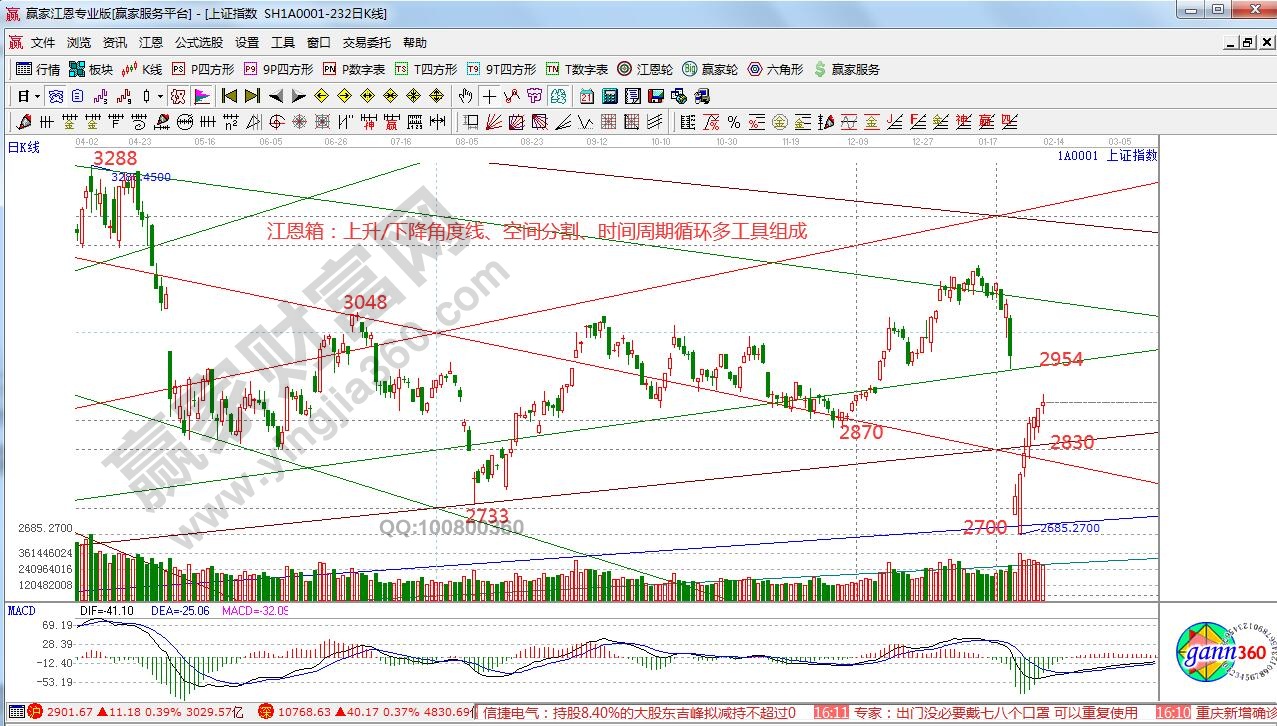Click the scrolling news headline about 信捷电气
The image size is (1277, 726).
[x=640, y=713]
